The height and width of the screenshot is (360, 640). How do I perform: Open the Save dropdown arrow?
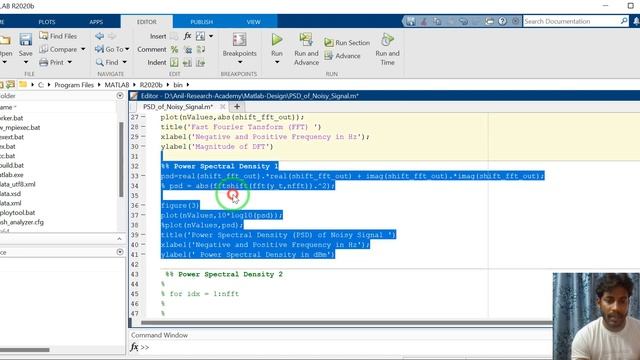point(25,62)
